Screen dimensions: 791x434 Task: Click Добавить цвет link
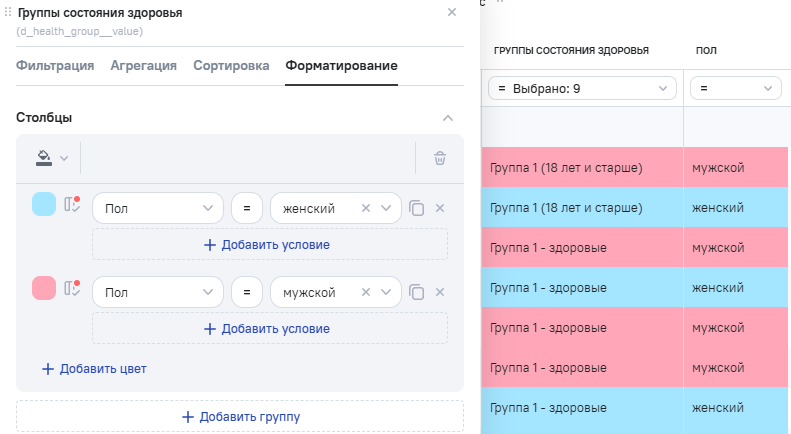94,369
